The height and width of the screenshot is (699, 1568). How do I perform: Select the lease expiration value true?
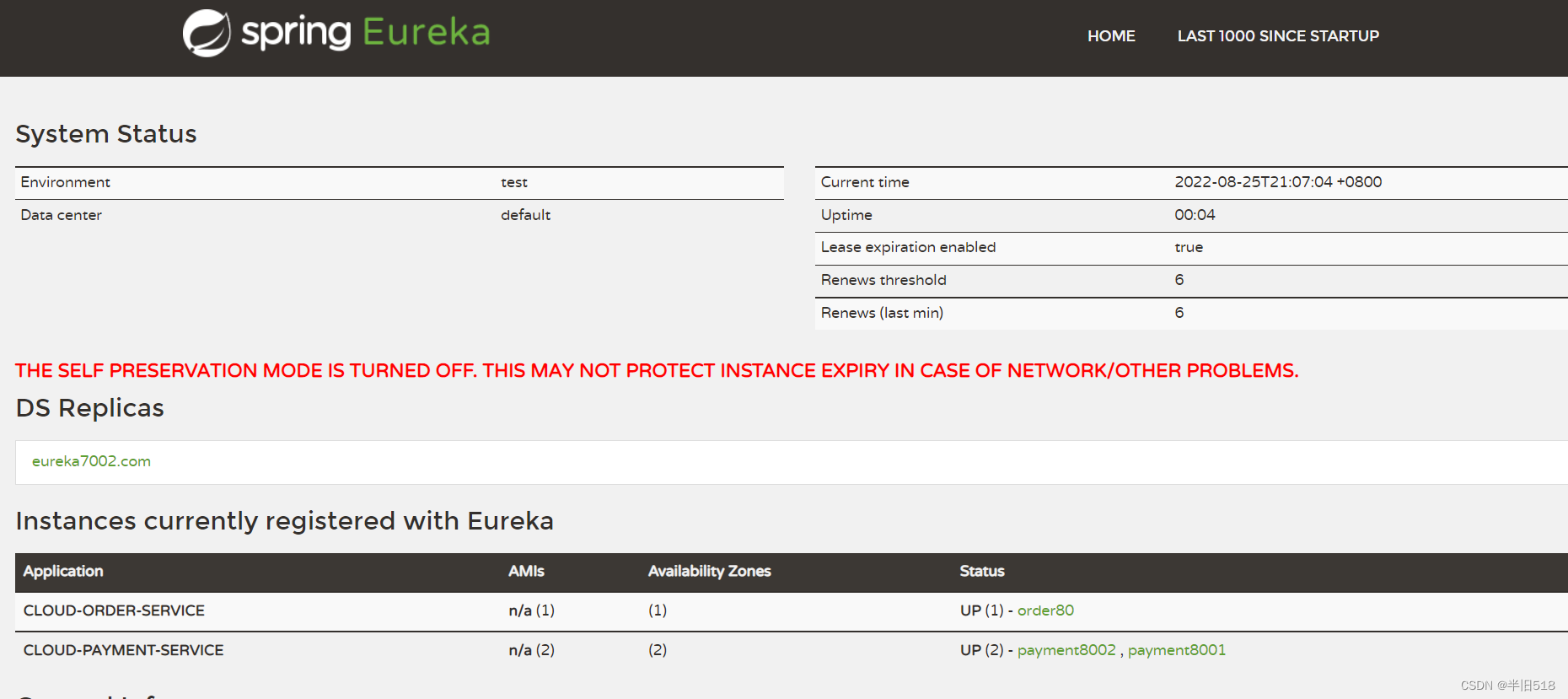(1189, 247)
